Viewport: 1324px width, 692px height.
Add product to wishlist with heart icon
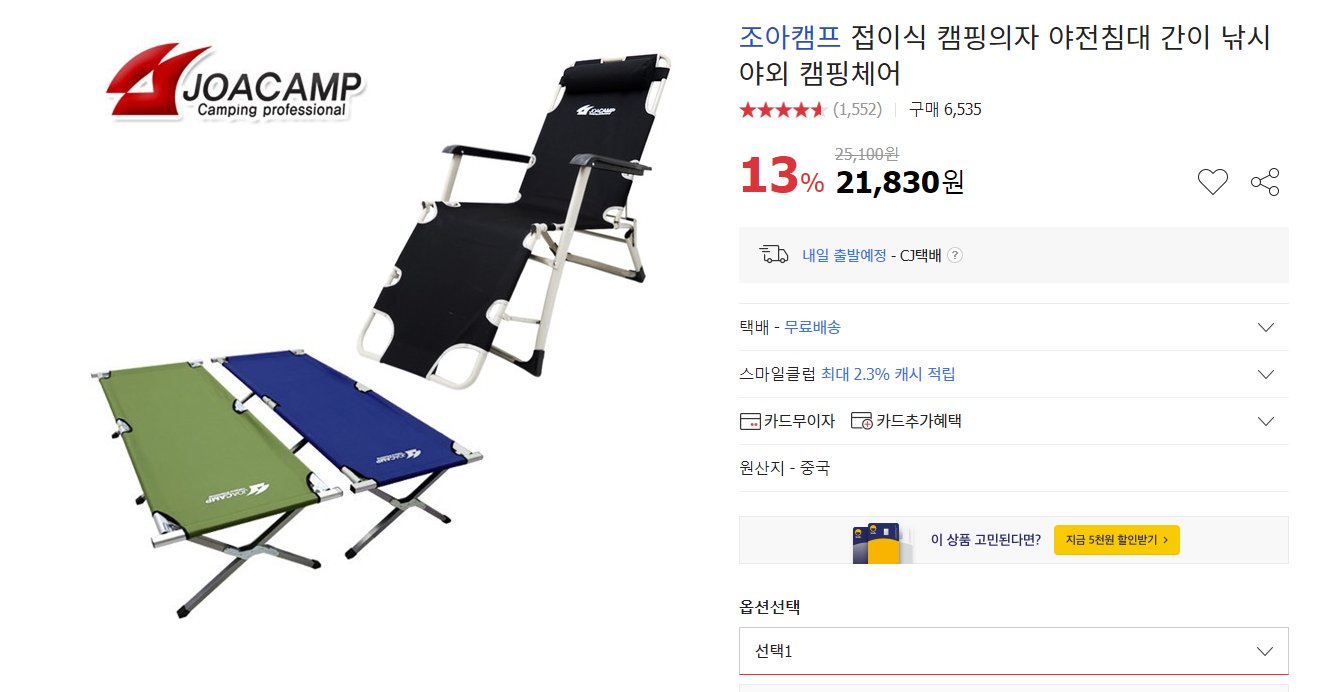tap(1212, 182)
